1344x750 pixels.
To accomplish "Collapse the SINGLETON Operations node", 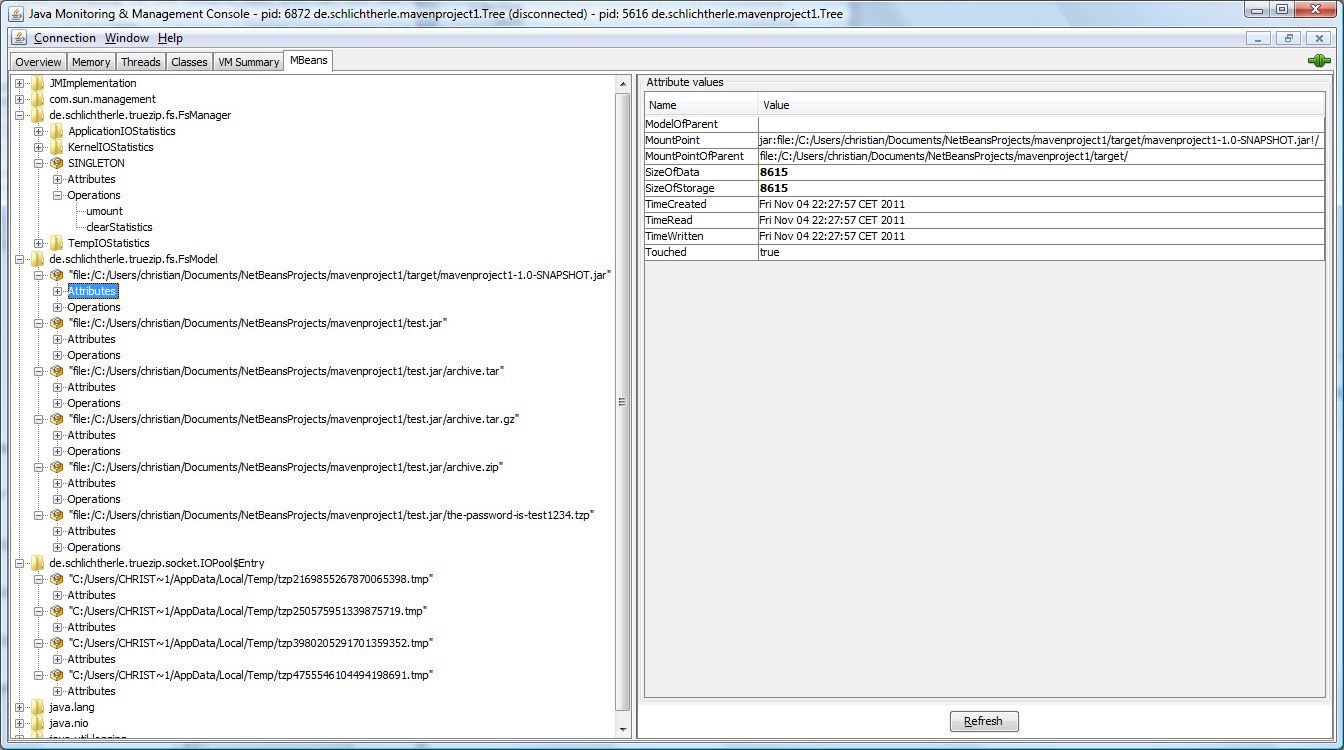I will [x=57, y=195].
